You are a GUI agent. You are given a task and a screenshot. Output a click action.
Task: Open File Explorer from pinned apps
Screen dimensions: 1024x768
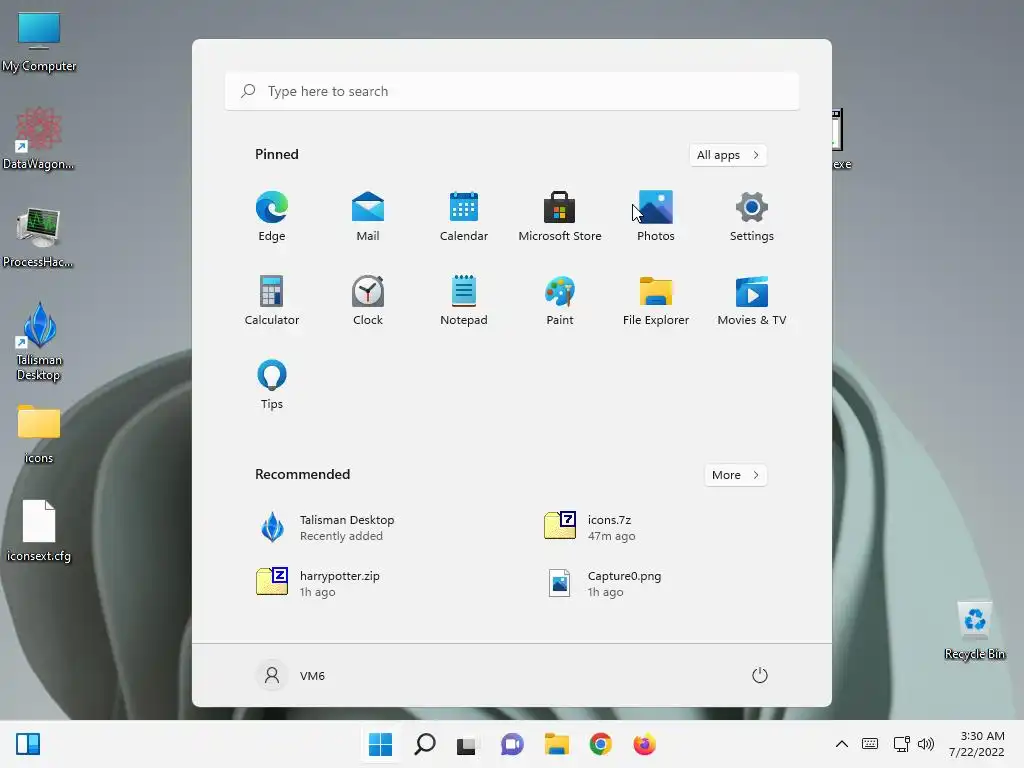pyautogui.click(x=656, y=300)
